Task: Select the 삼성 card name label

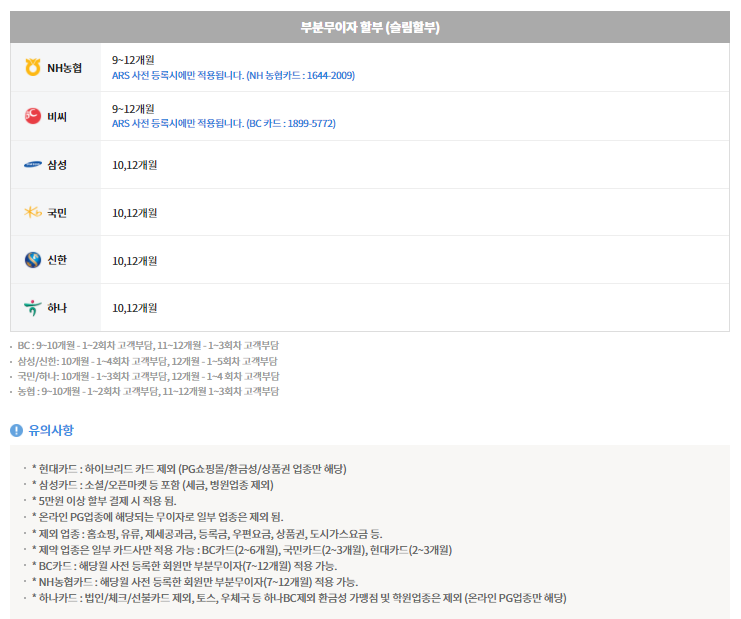Action: click(x=57, y=165)
